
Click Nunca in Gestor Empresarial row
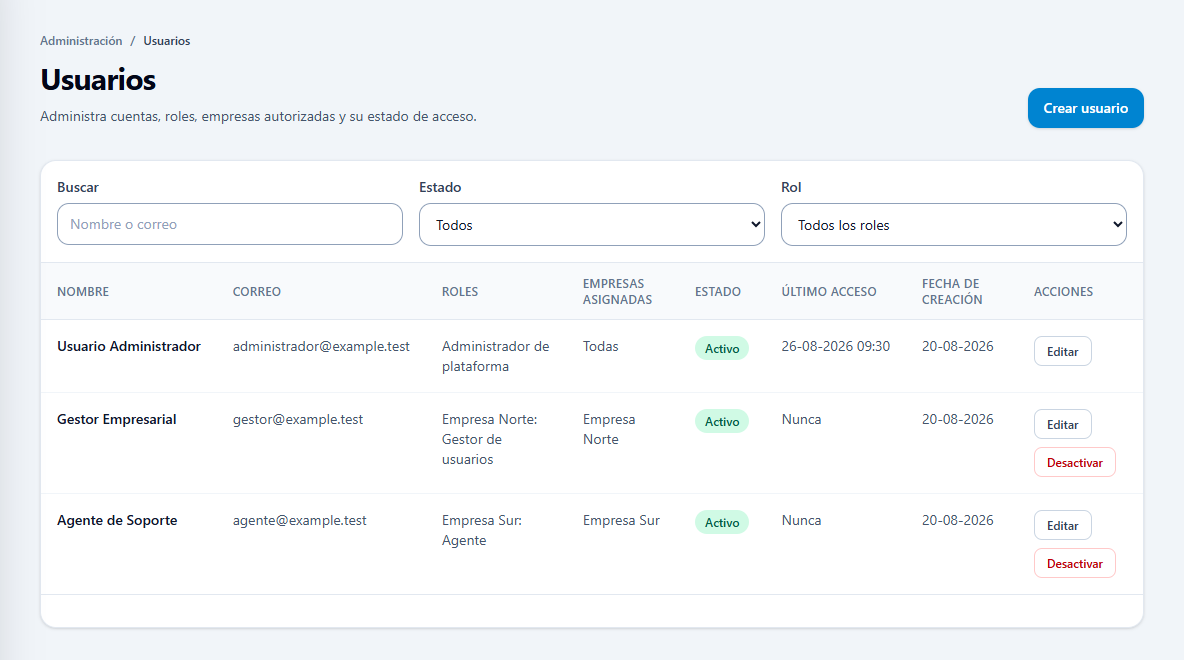(801, 419)
